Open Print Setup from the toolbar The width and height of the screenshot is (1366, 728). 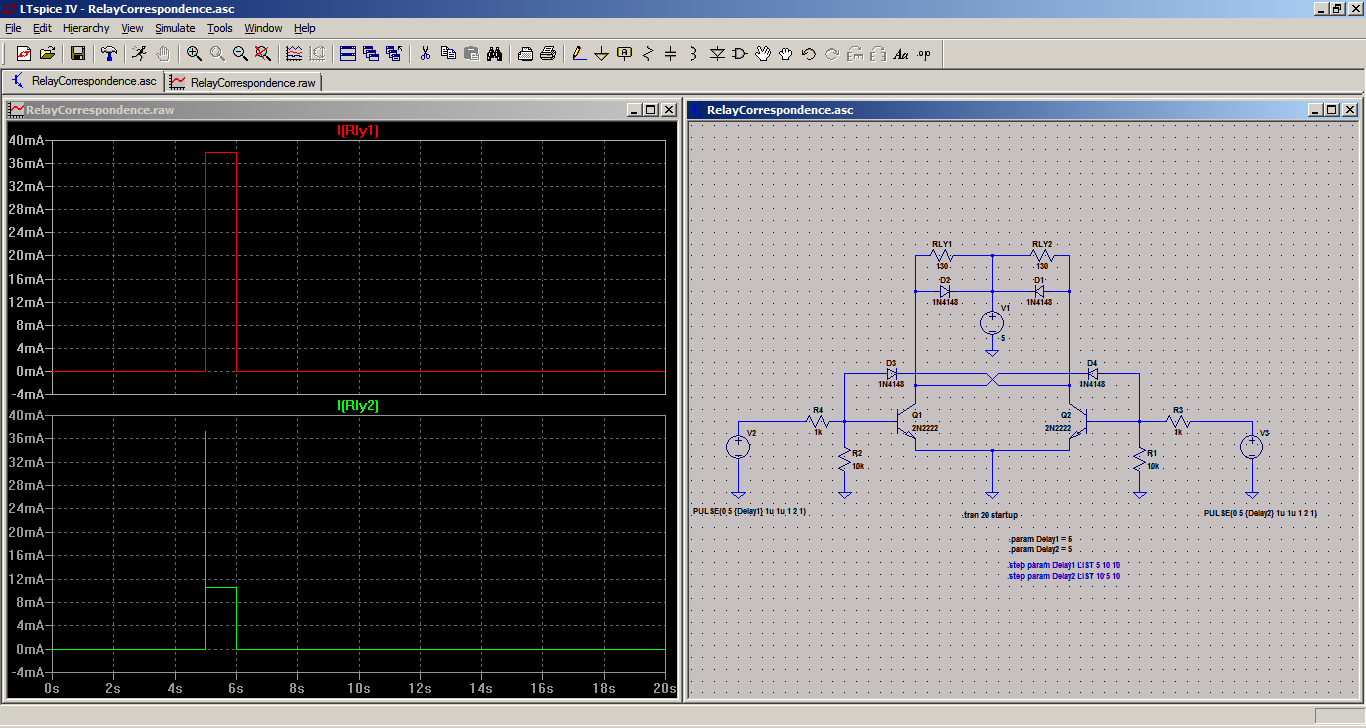click(x=525, y=53)
